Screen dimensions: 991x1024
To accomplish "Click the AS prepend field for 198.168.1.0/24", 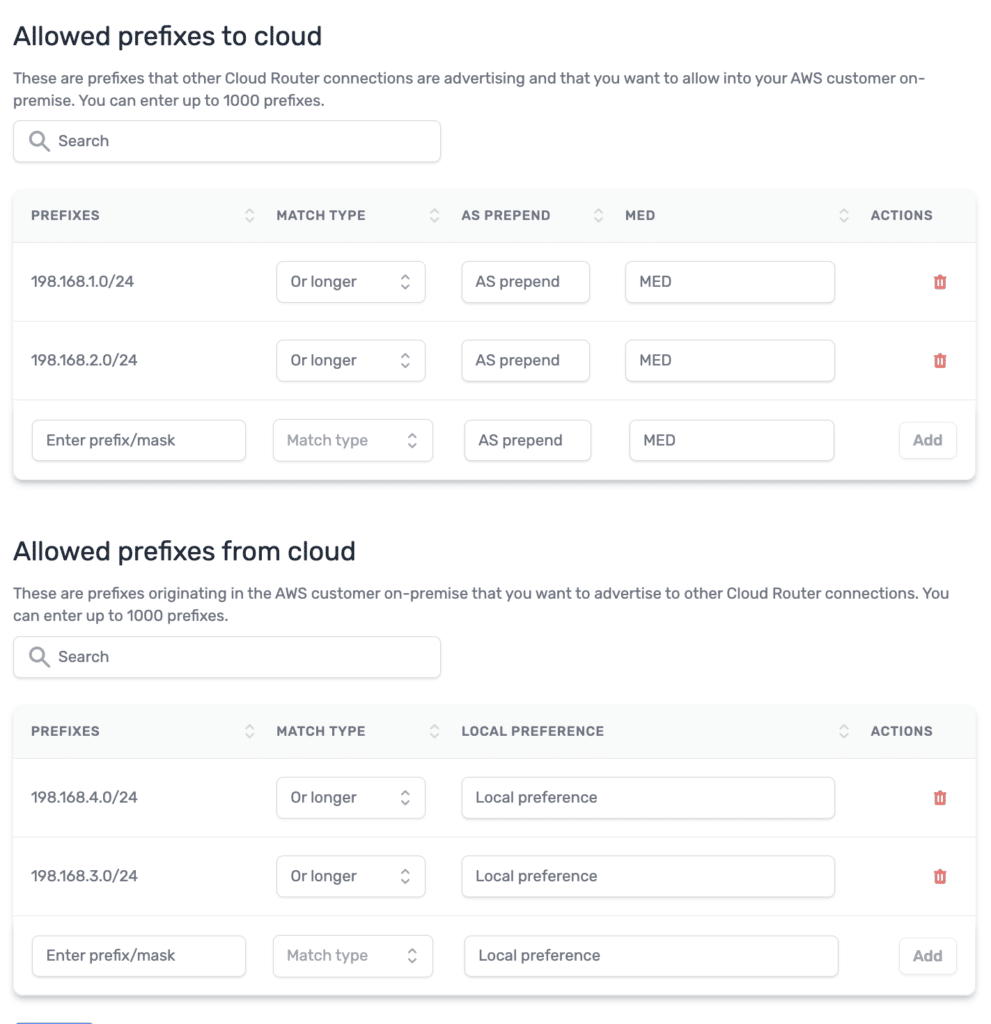I will (525, 281).
